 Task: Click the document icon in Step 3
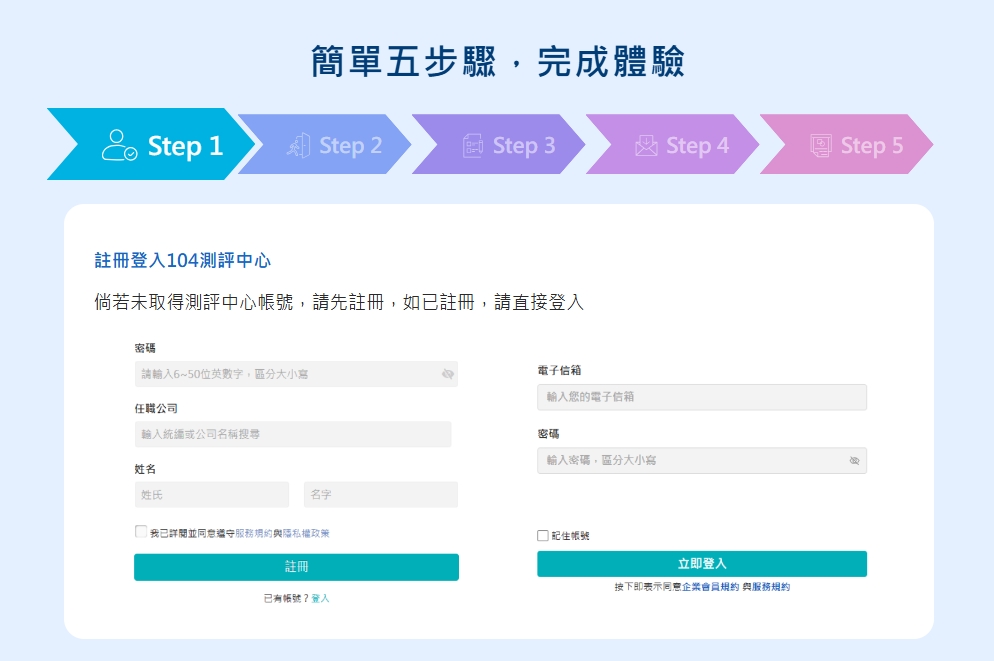pos(472,146)
